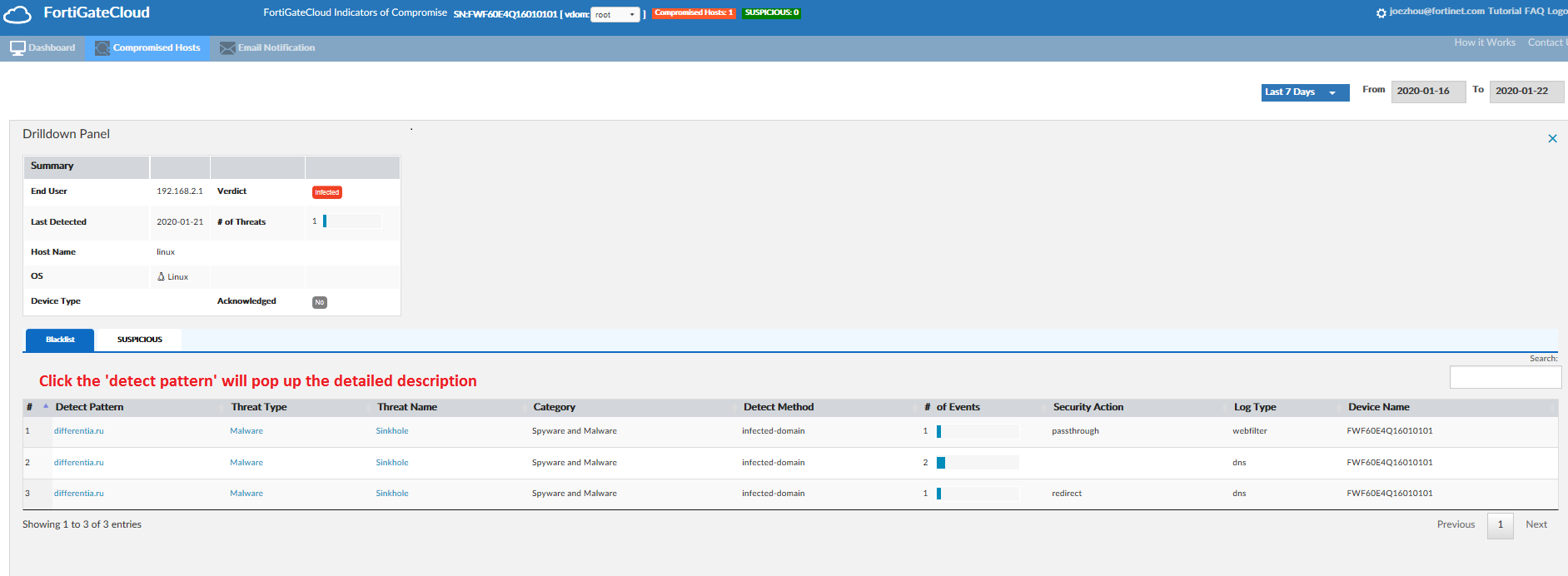Viewport: 1568px width, 576px height.
Task: Close the Drilldown Panel with X
Action: click(x=1552, y=139)
